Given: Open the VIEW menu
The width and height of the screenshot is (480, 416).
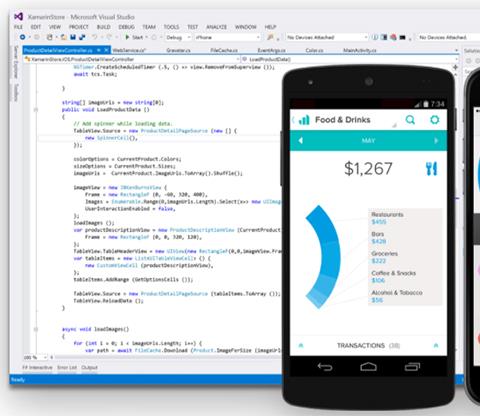Looking at the screenshot, I should point(55,27).
